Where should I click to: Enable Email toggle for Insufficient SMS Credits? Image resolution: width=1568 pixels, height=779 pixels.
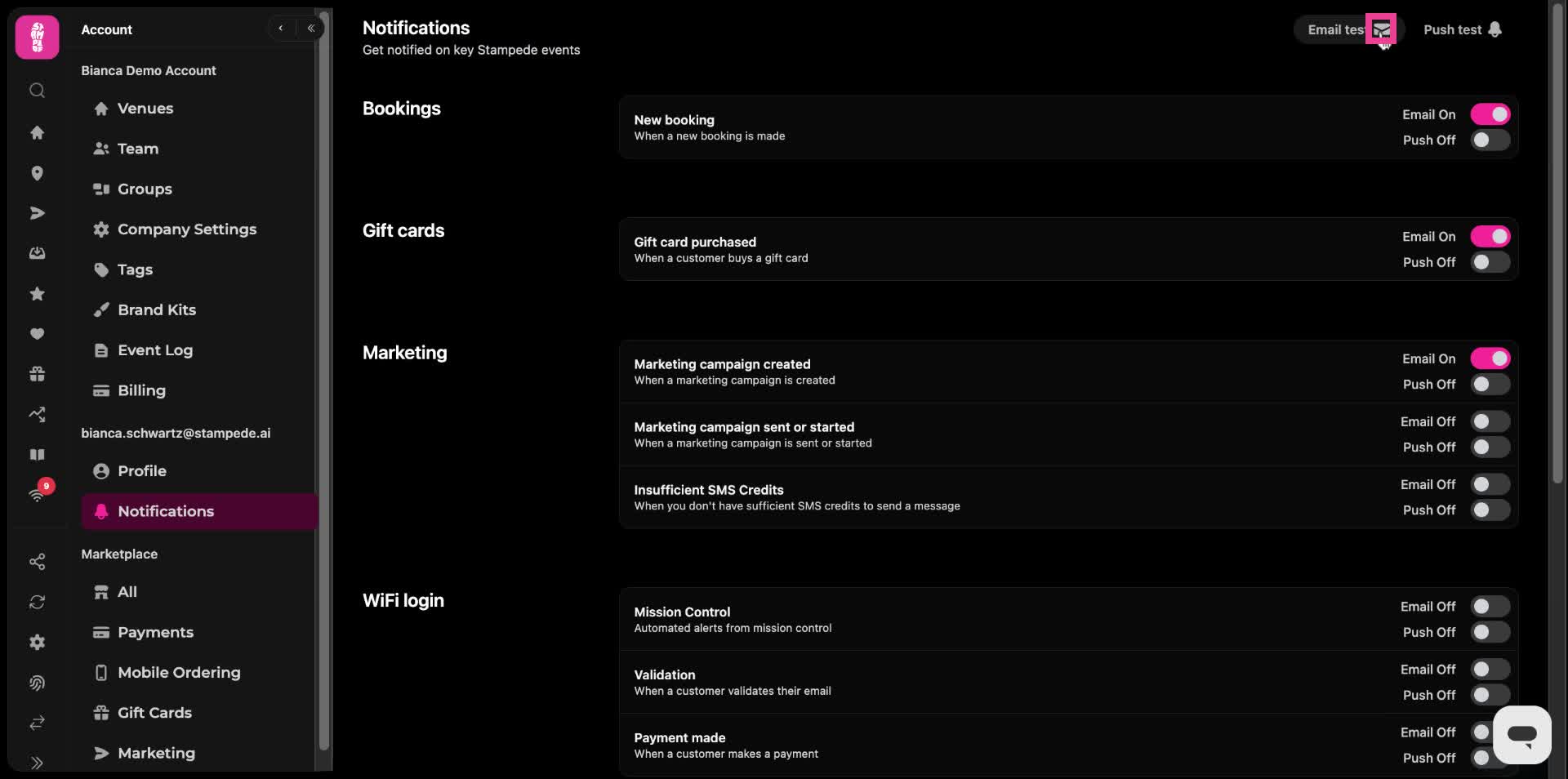coord(1490,484)
